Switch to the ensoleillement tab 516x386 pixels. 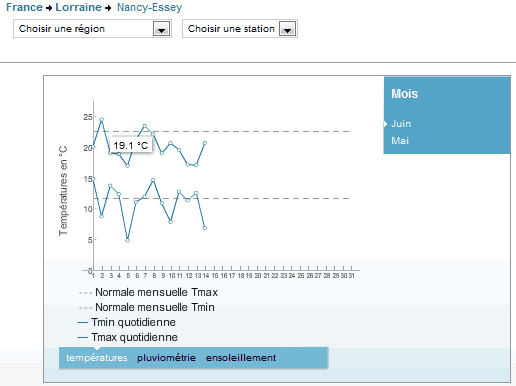coord(241,358)
